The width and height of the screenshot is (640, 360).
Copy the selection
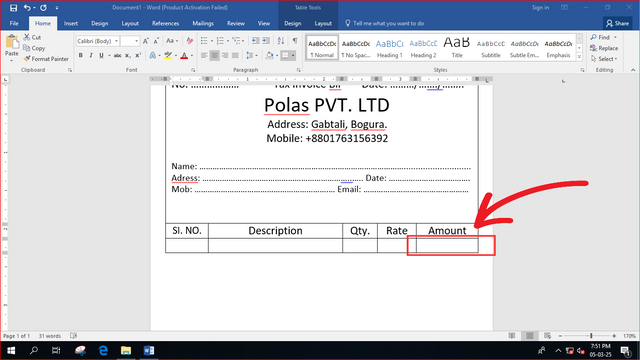34,48
